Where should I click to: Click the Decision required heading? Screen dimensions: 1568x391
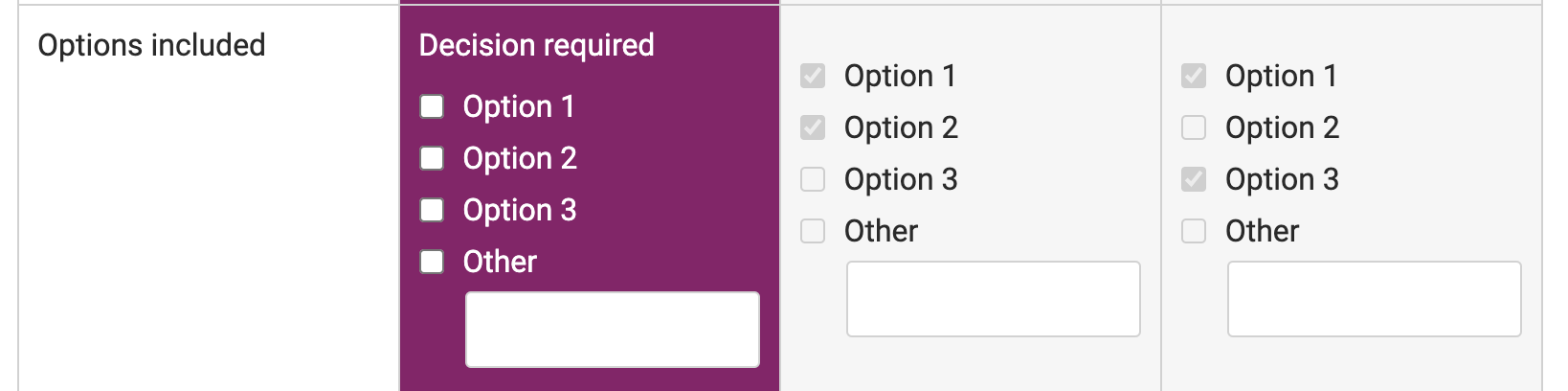click(x=536, y=45)
